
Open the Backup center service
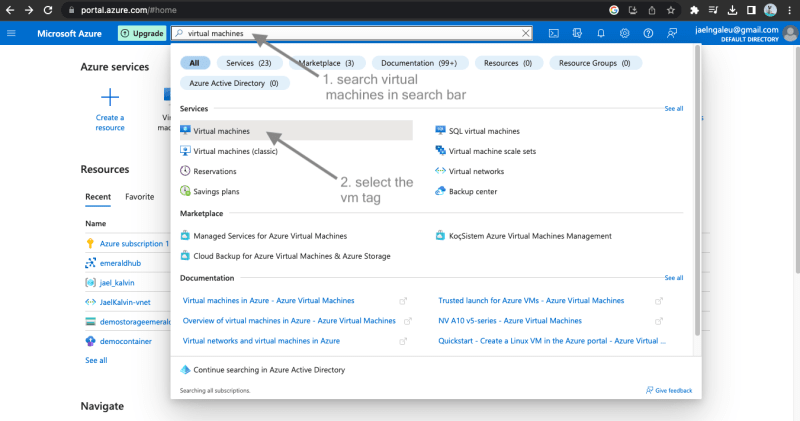pyautogui.click(x=472, y=191)
